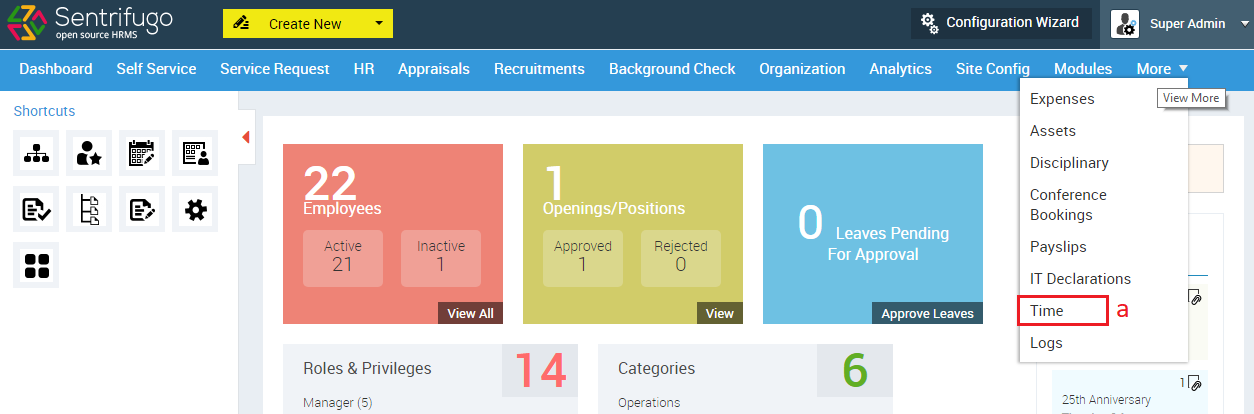Click the Approve Leaves button
Image resolution: width=1254 pixels, height=414 pixels.
tap(927, 313)
